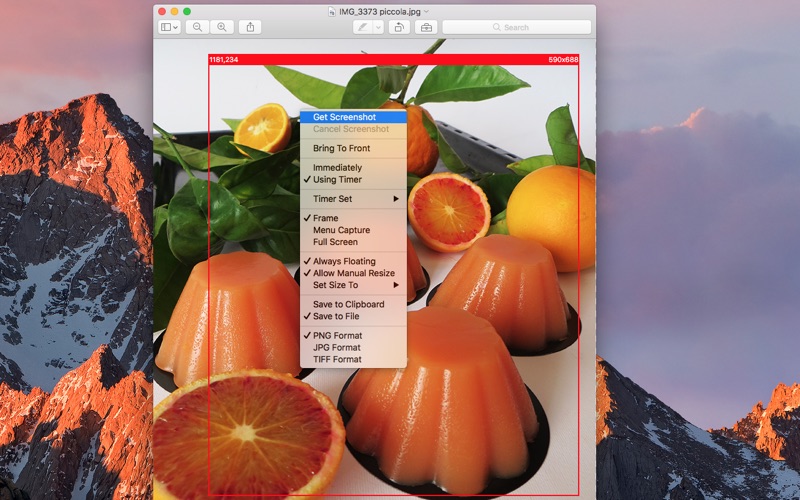Expand the Timer Set submenu
This screenshot has width=800, height=500.
(353, 198)
